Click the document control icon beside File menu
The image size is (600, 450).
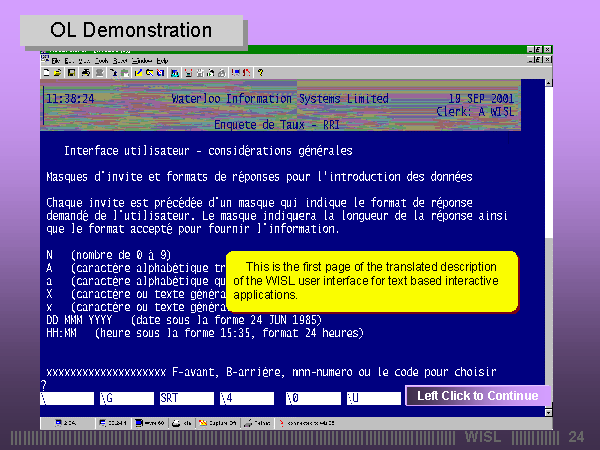(x=45, y=61)
